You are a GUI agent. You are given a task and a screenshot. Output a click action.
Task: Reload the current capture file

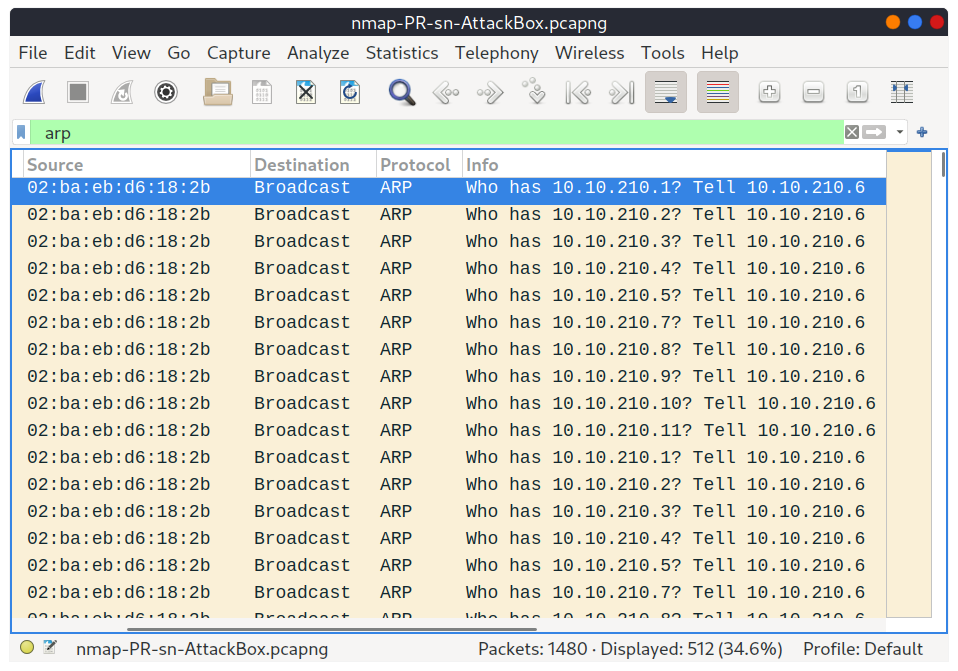click(350, 93)
